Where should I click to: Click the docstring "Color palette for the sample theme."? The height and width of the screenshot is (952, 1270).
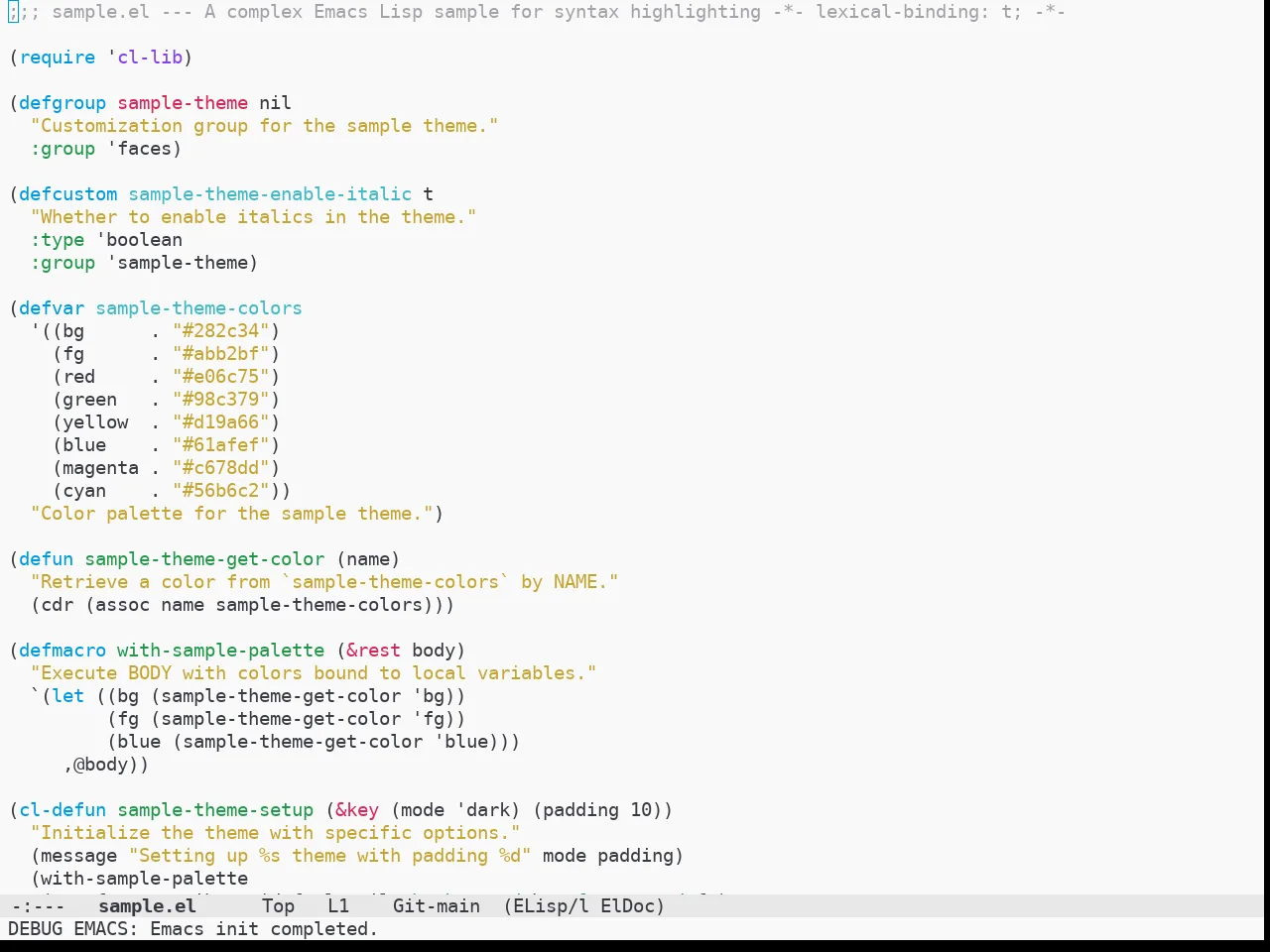point(231,514)
